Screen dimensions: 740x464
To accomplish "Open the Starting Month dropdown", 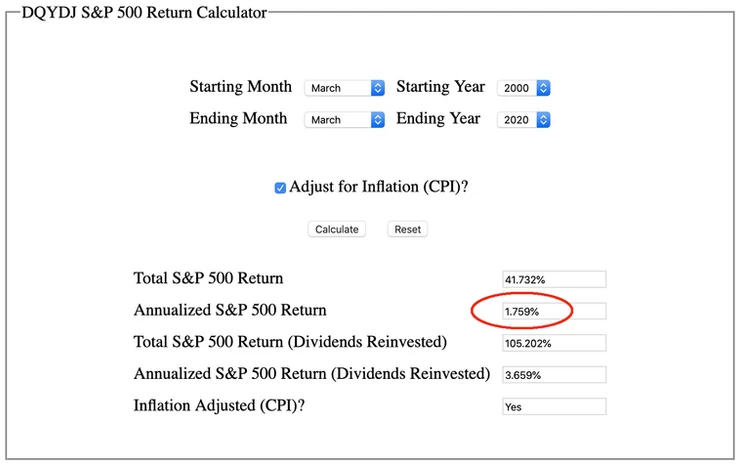I will tap(345, 88).
